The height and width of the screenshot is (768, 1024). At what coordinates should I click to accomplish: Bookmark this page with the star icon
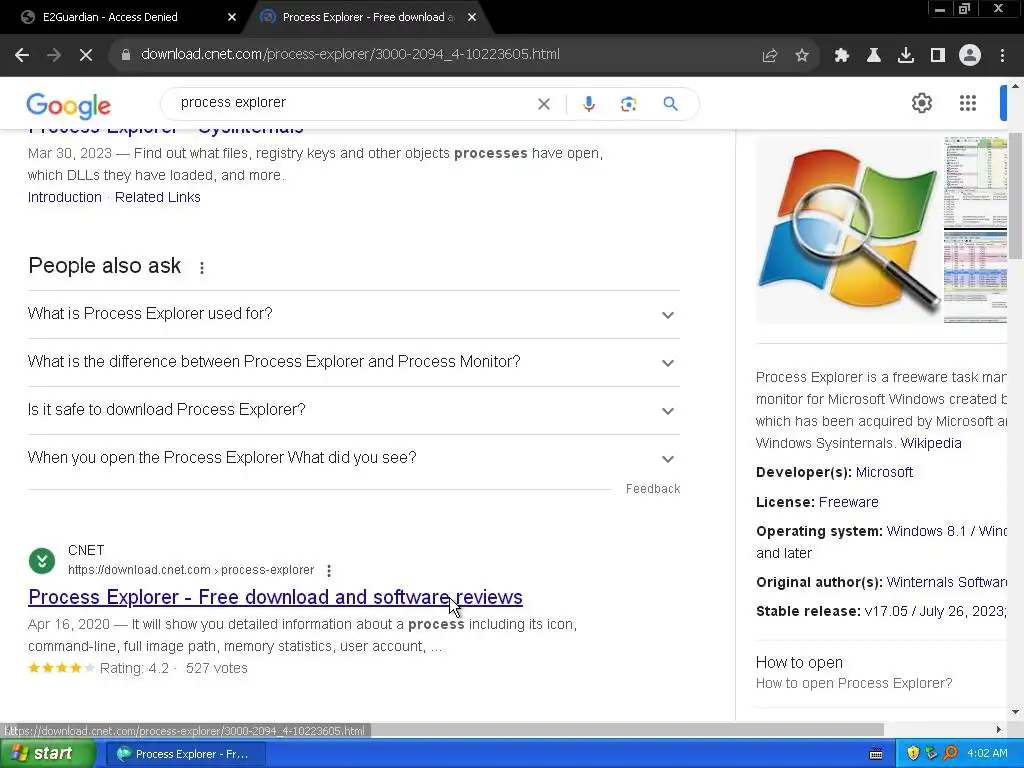(x=801, y=56)
